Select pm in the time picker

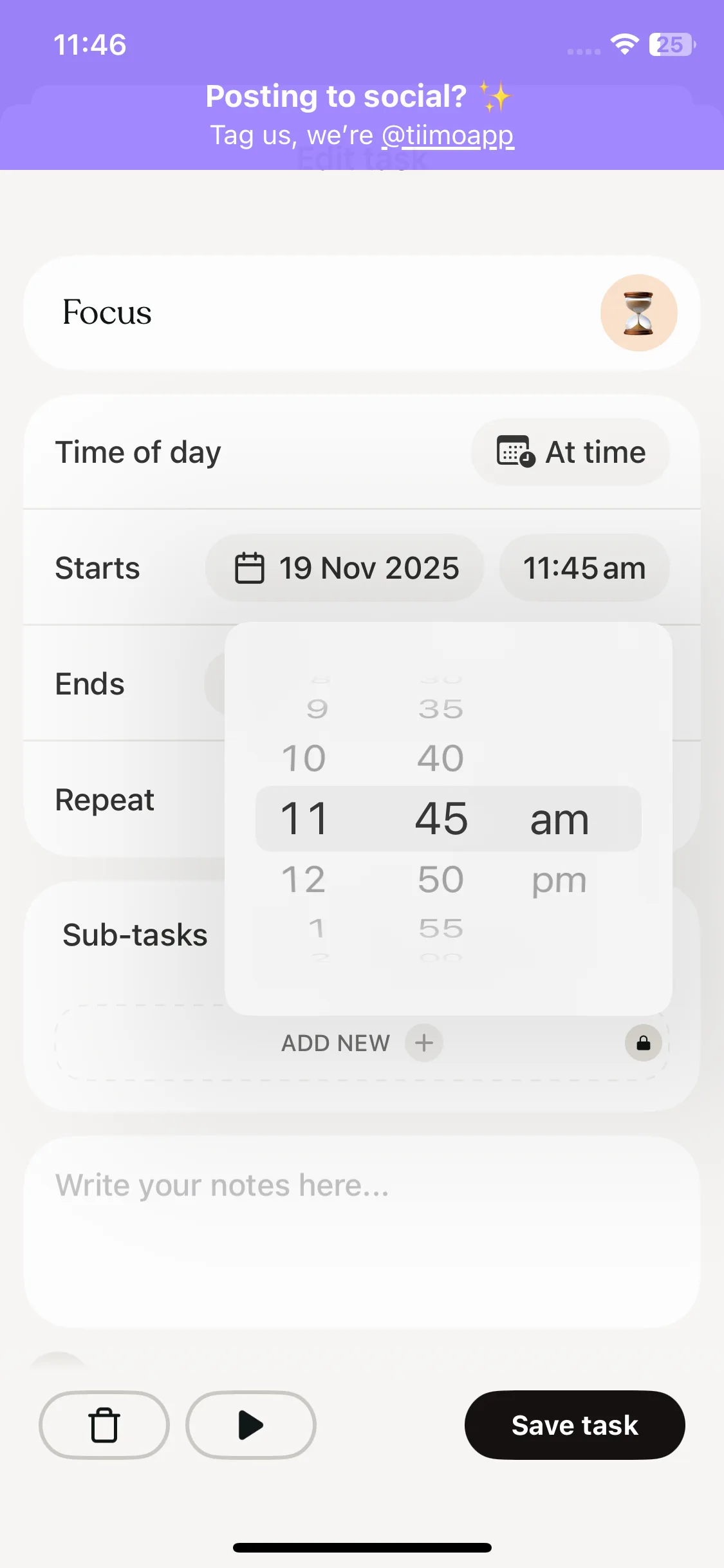(559, 880)
